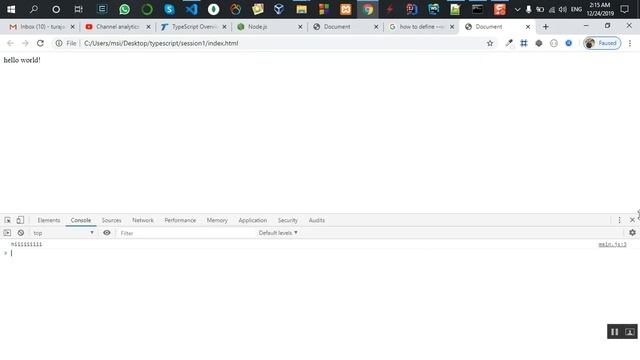This screenshot has height=360, width=640.
Task: Show the console sidebar
Action: click(x=7, y=233)
